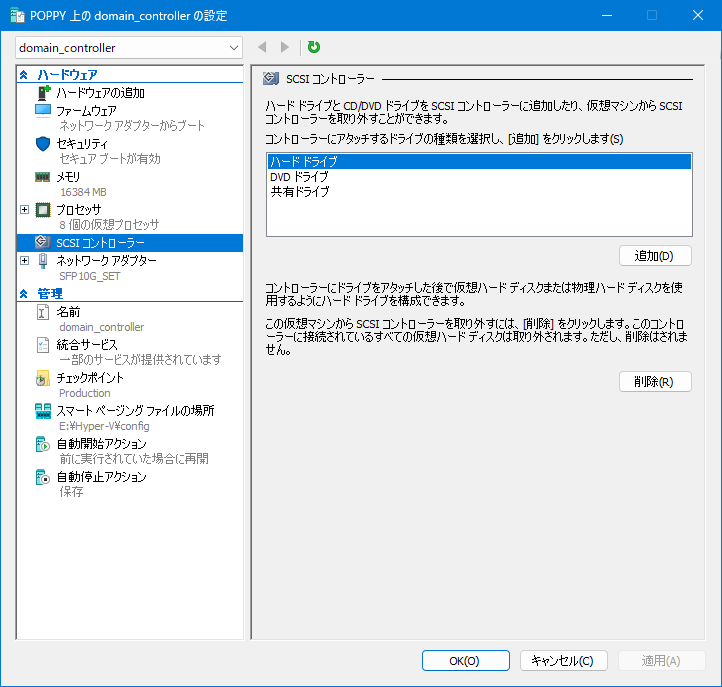Click the キャンセル(C) button
Screen dimensions: 722x687
click(564, 661)
